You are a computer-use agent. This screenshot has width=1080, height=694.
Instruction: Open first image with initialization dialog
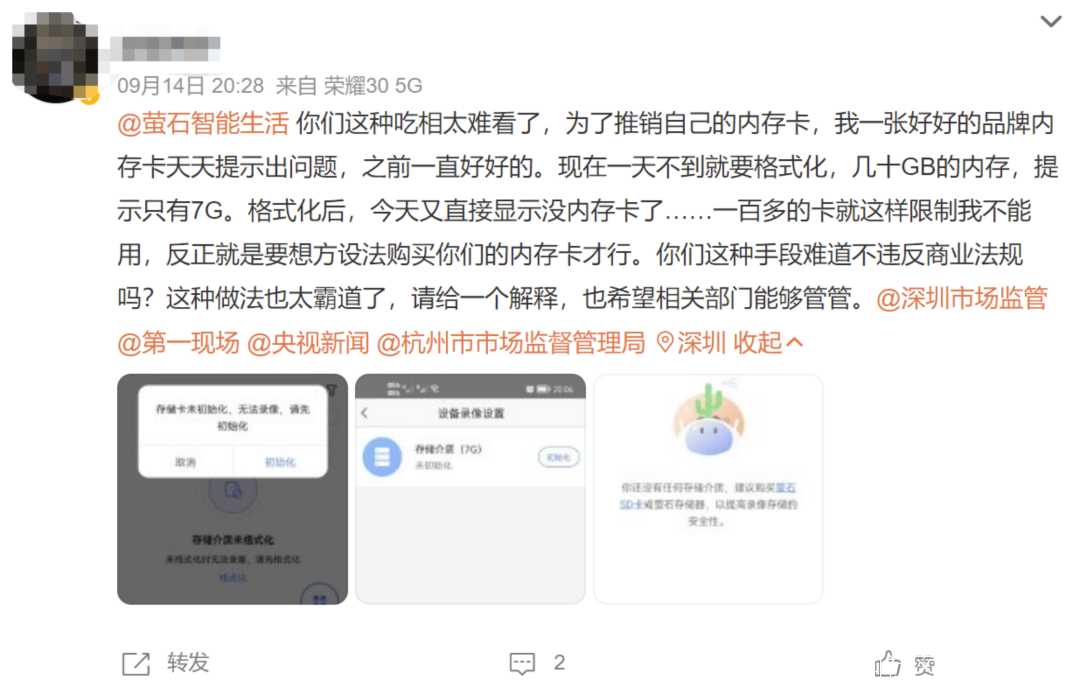point(232,490)
